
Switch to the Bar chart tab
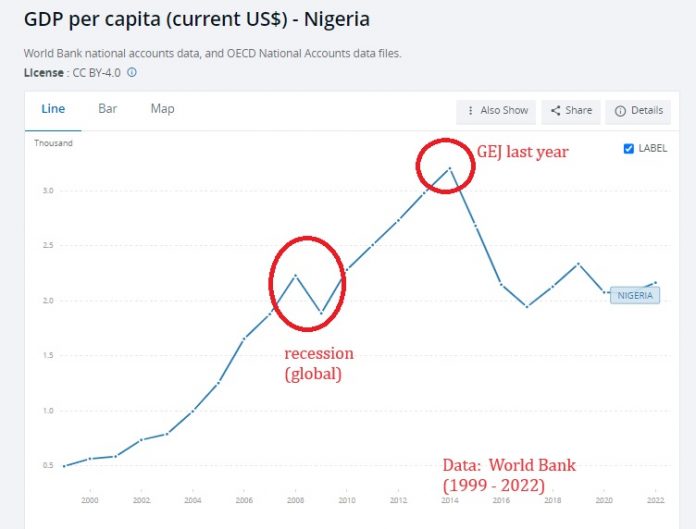[x=106, y=108]
